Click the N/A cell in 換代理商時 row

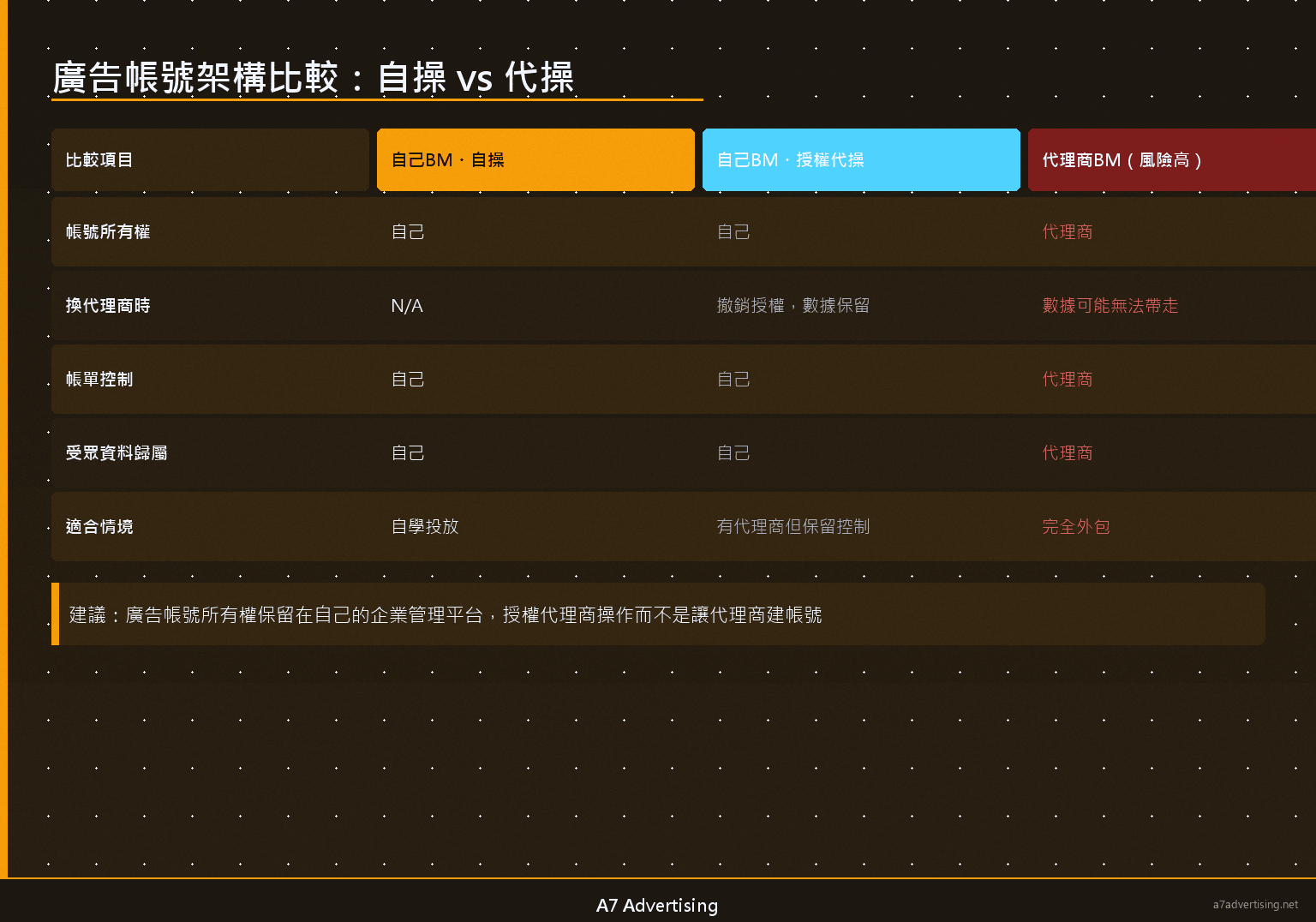pyautogui.click(x=407, y=306)
